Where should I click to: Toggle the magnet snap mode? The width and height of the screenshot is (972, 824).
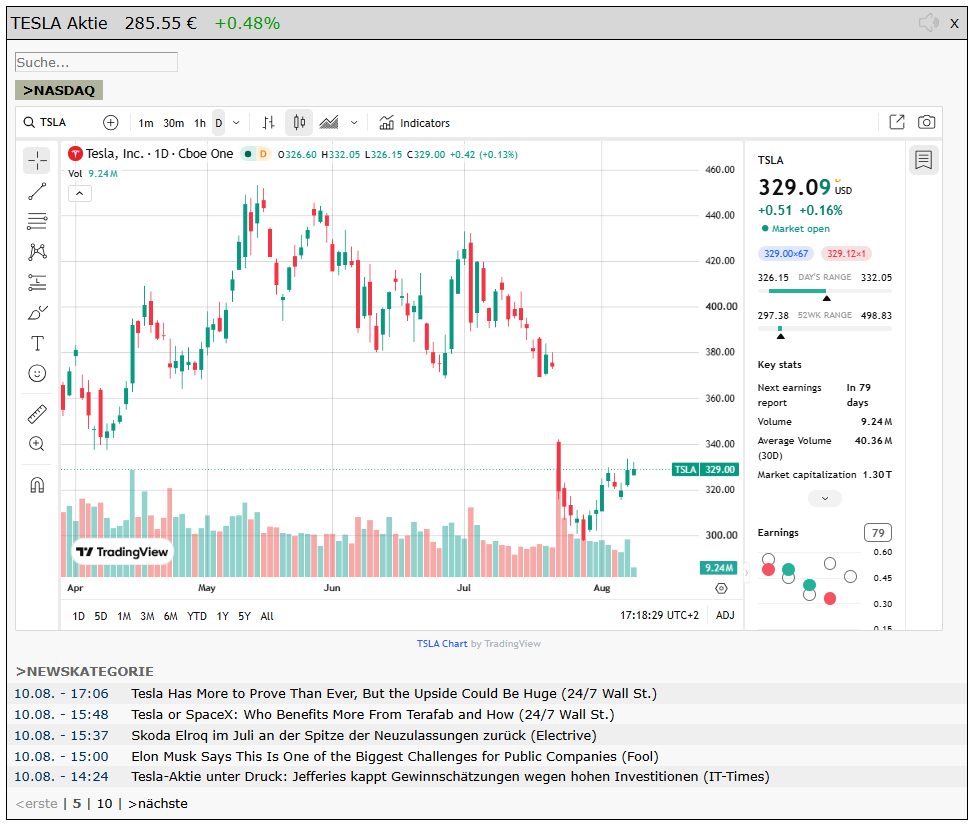pos(37,485)
